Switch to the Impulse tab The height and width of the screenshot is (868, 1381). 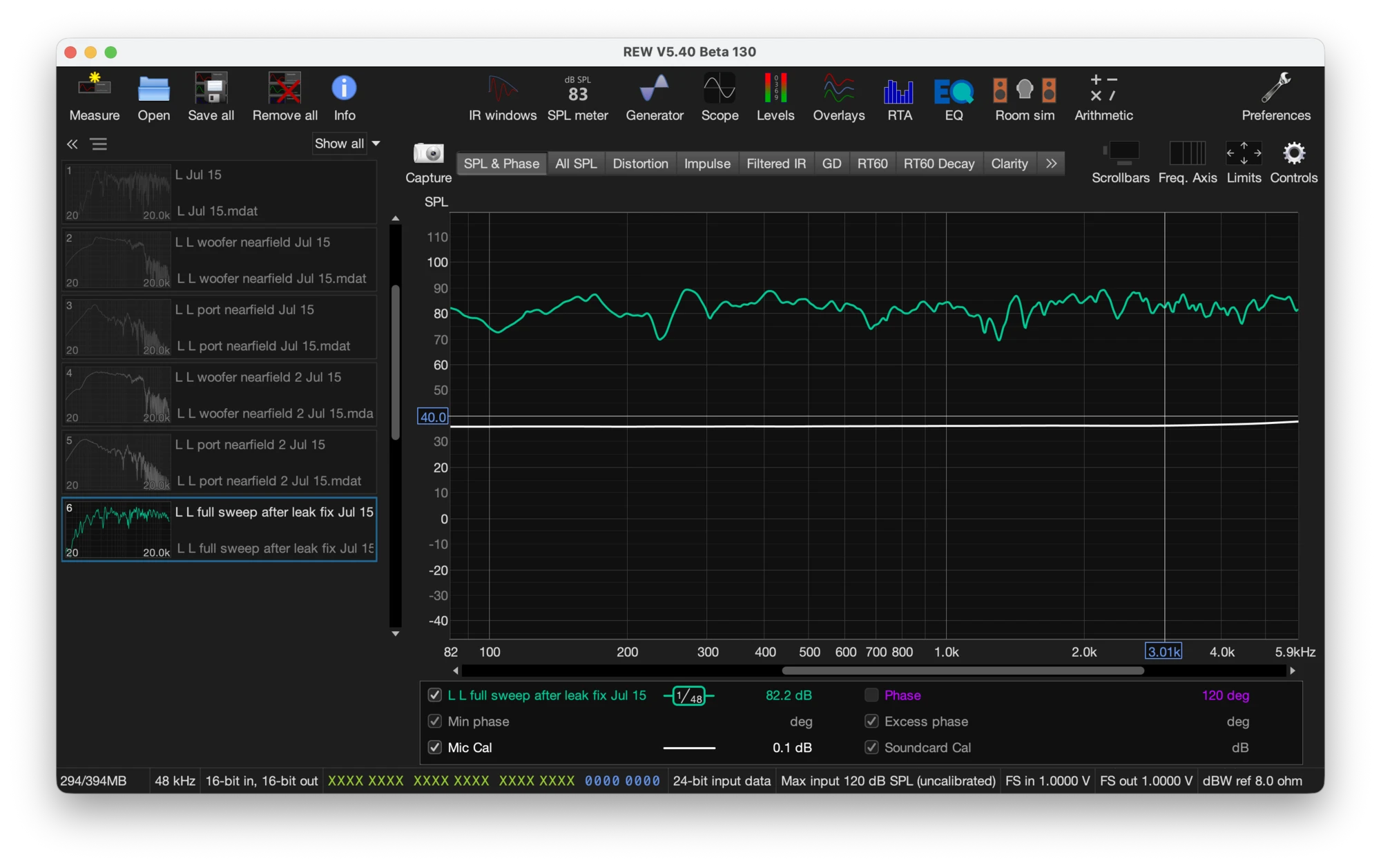click(x=707, y=164)
